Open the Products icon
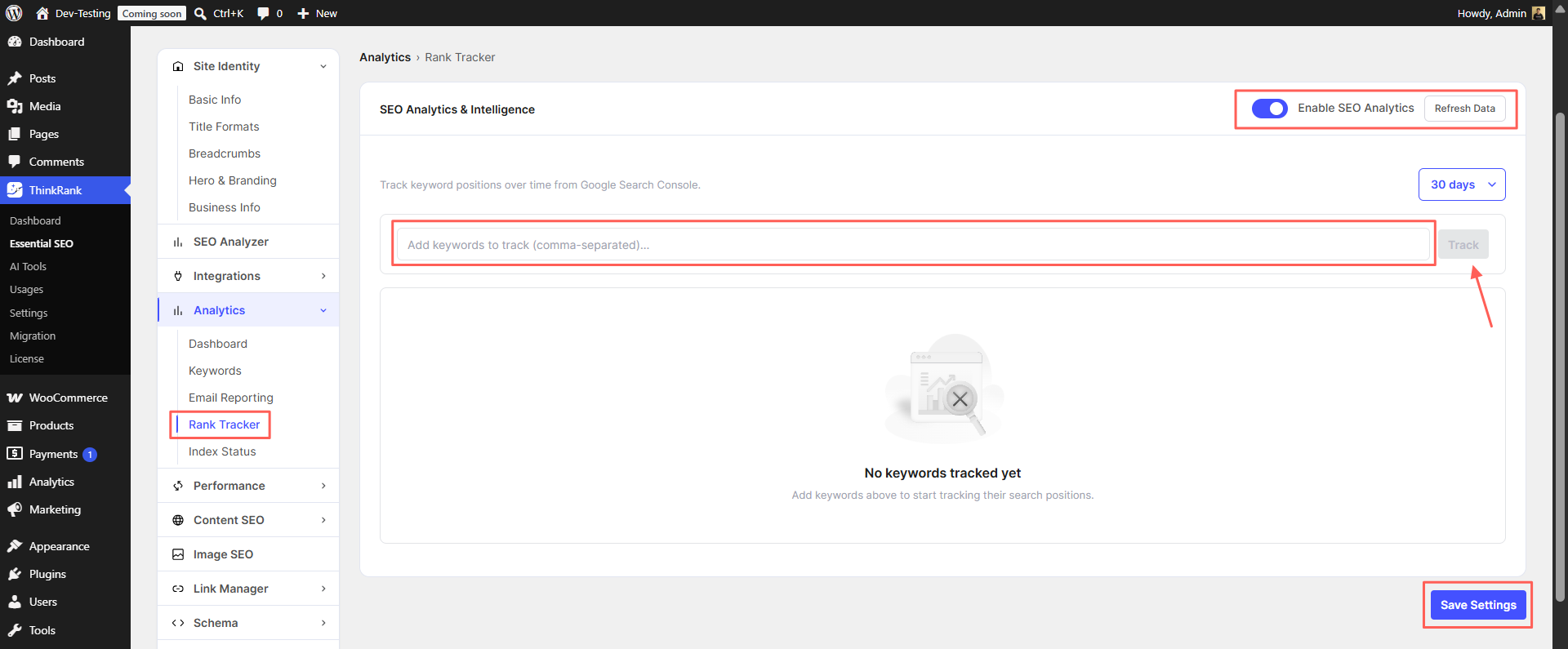The width and height of the screenshot is (1568, 649). click(x=15, y=425)
